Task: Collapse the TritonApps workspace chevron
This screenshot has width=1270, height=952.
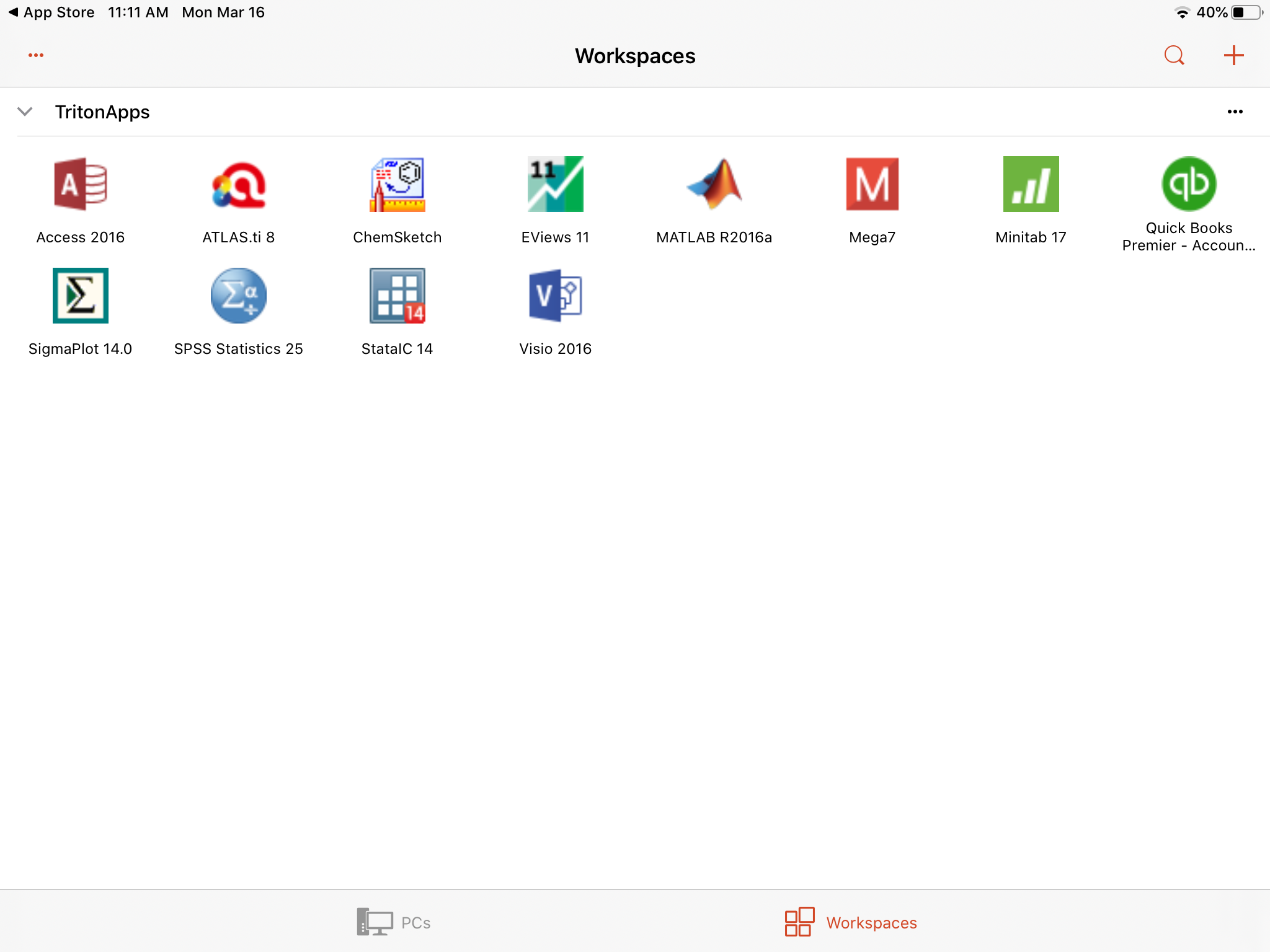Action: (x=25, y=112)
